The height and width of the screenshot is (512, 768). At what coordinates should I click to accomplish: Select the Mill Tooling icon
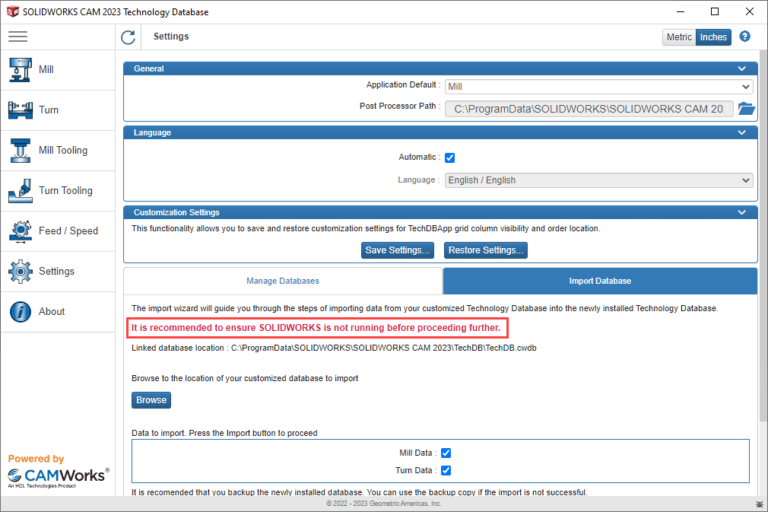click(x=20, y=150)
